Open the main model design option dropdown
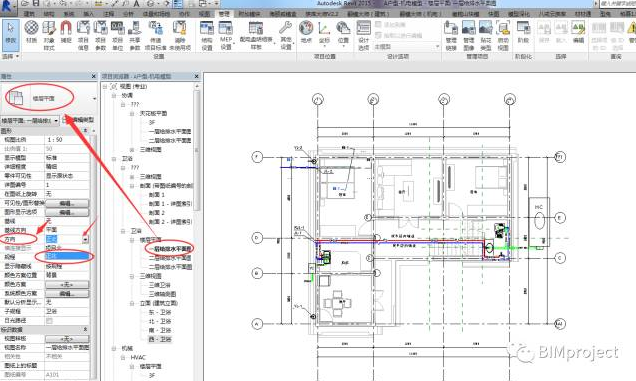This screenshot has height=381, width=636. (406, 47)
